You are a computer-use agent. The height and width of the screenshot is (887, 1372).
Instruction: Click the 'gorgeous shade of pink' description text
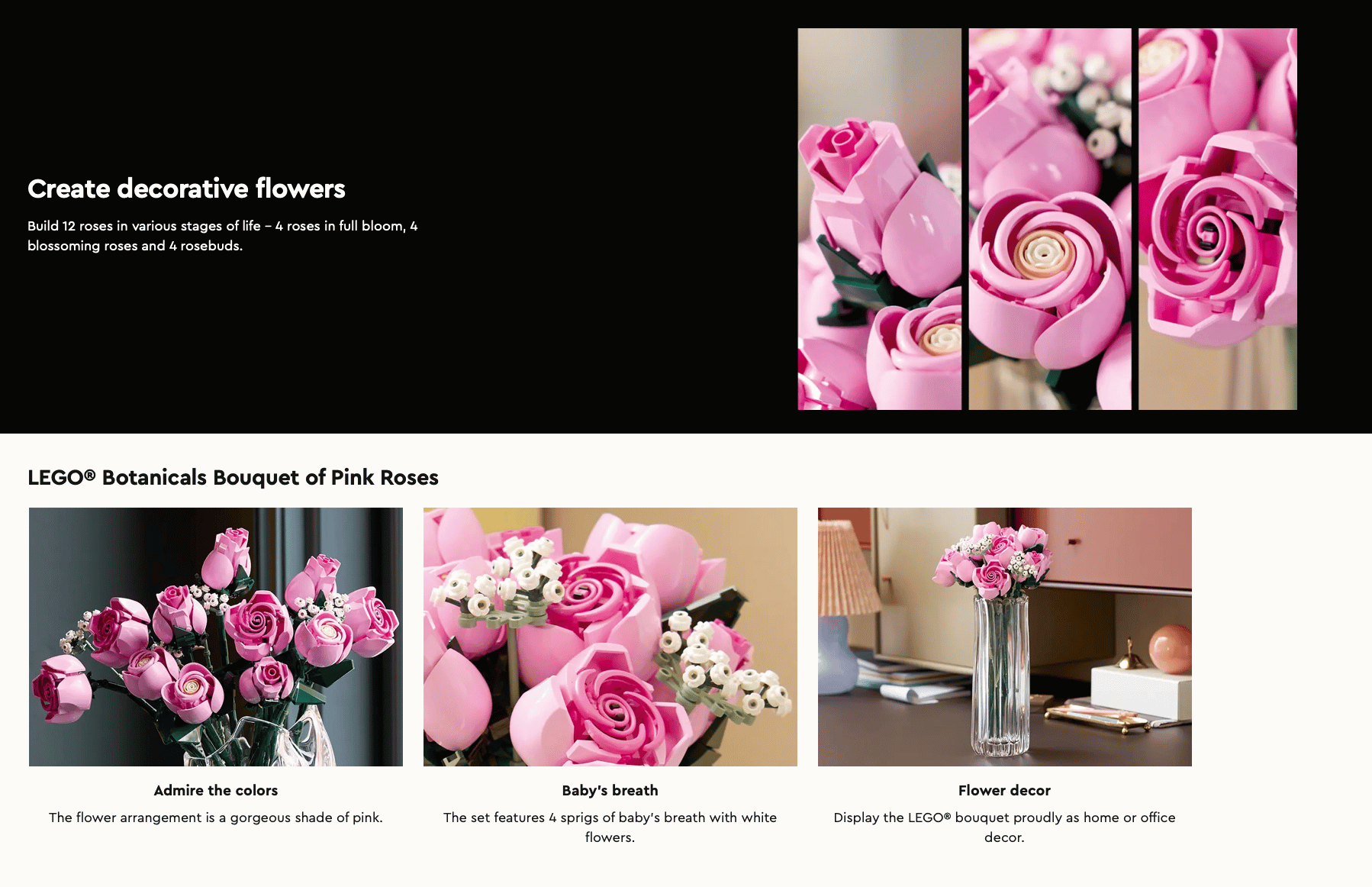(x=216, y=818)
